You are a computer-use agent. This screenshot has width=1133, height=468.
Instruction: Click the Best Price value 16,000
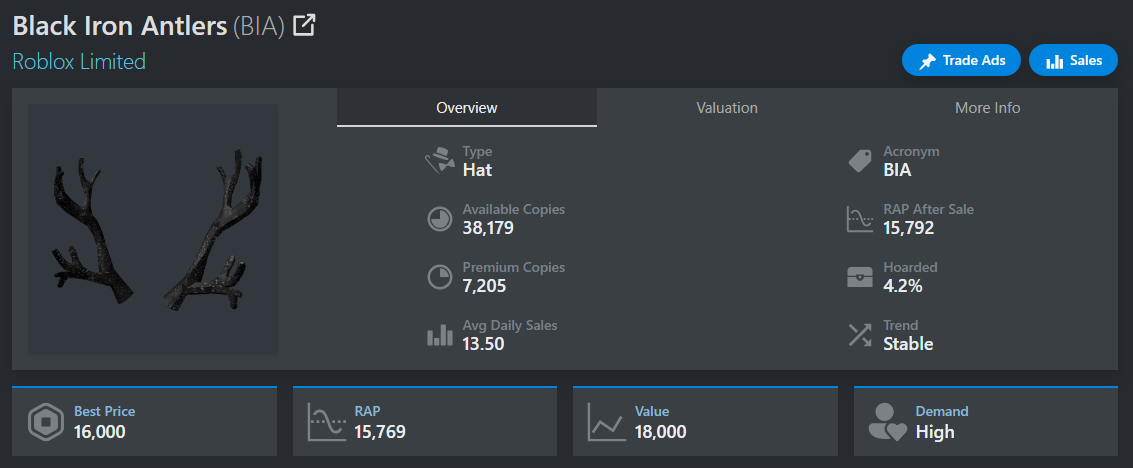pos(100,432)
